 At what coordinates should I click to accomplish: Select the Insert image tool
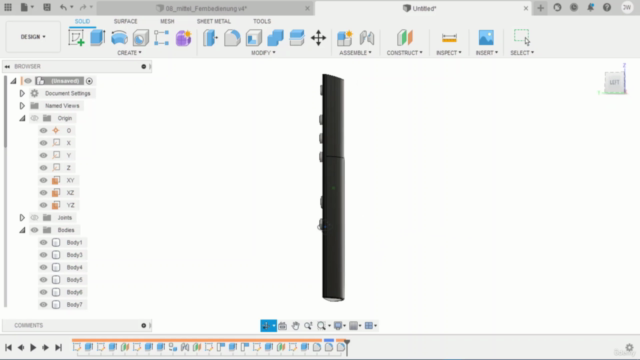486,38
